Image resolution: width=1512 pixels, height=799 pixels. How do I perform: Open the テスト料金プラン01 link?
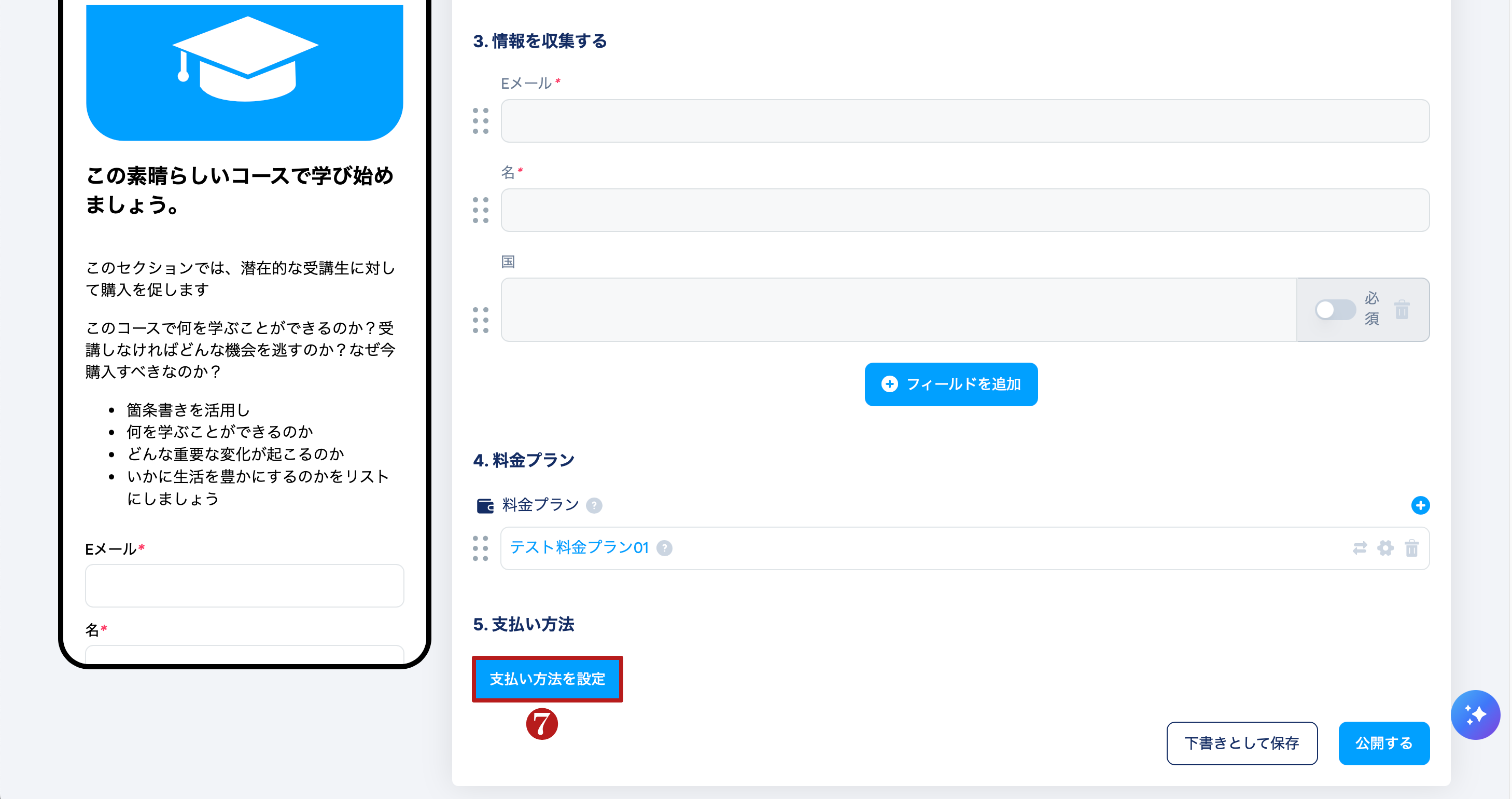[579, 547]
